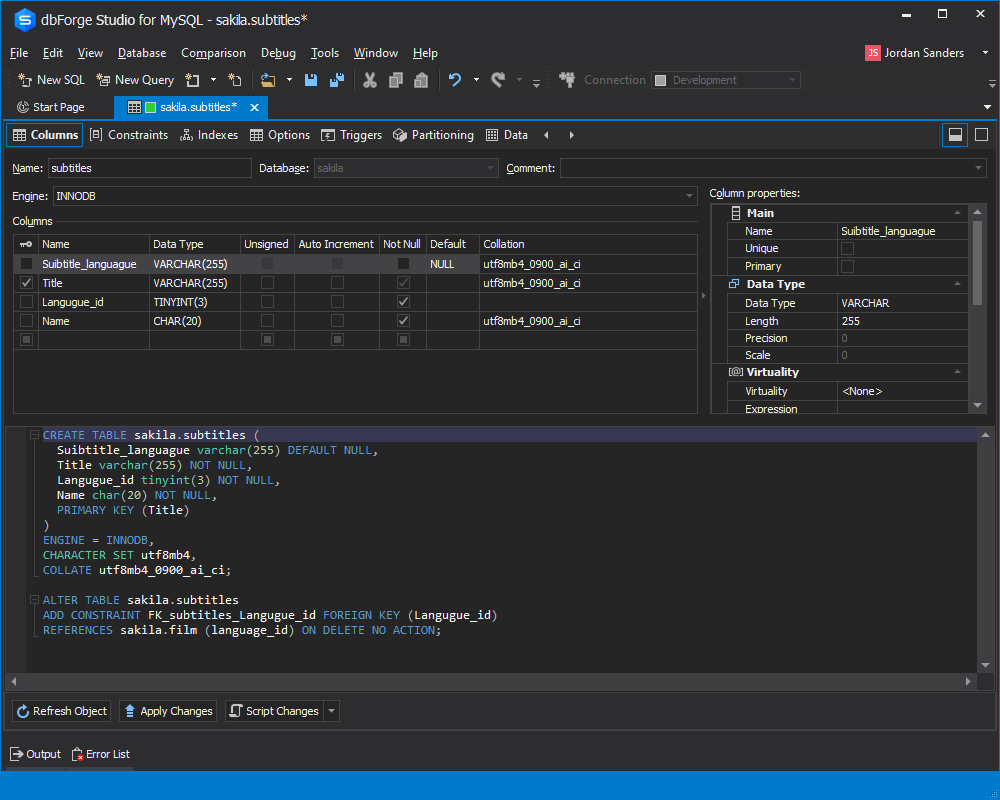Click the Redo arrow icon
This screenshot has width=1000, height=800.
[498, 80]
